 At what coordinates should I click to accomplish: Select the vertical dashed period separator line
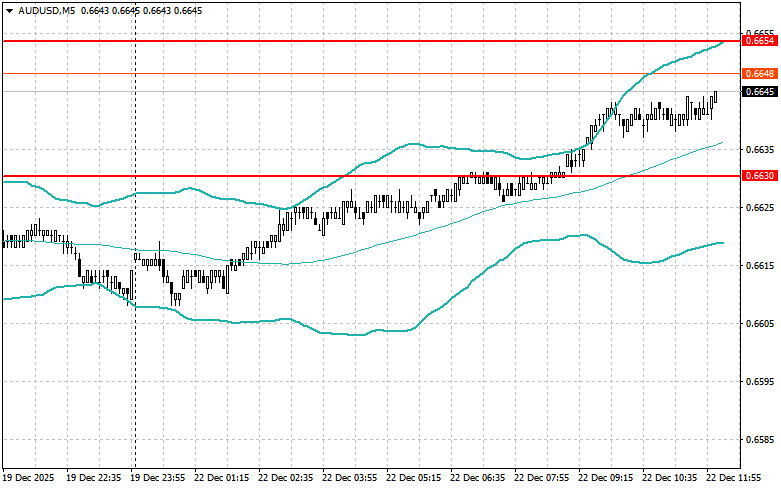[135, 234]
